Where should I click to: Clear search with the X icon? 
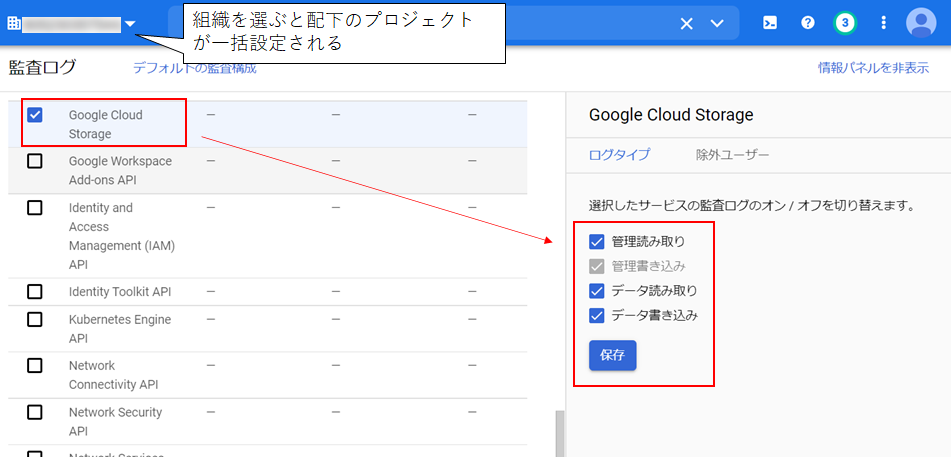click(686, 23)
